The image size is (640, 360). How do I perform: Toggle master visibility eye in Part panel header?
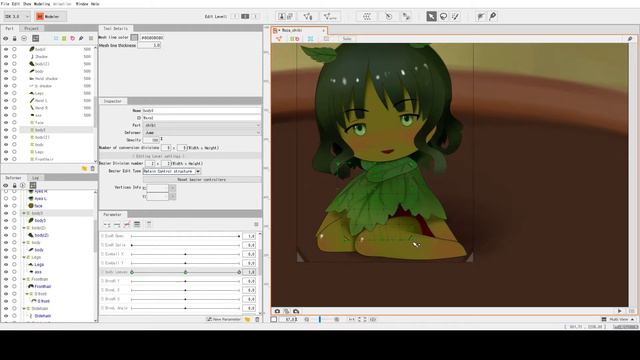(x=6, y=38)
